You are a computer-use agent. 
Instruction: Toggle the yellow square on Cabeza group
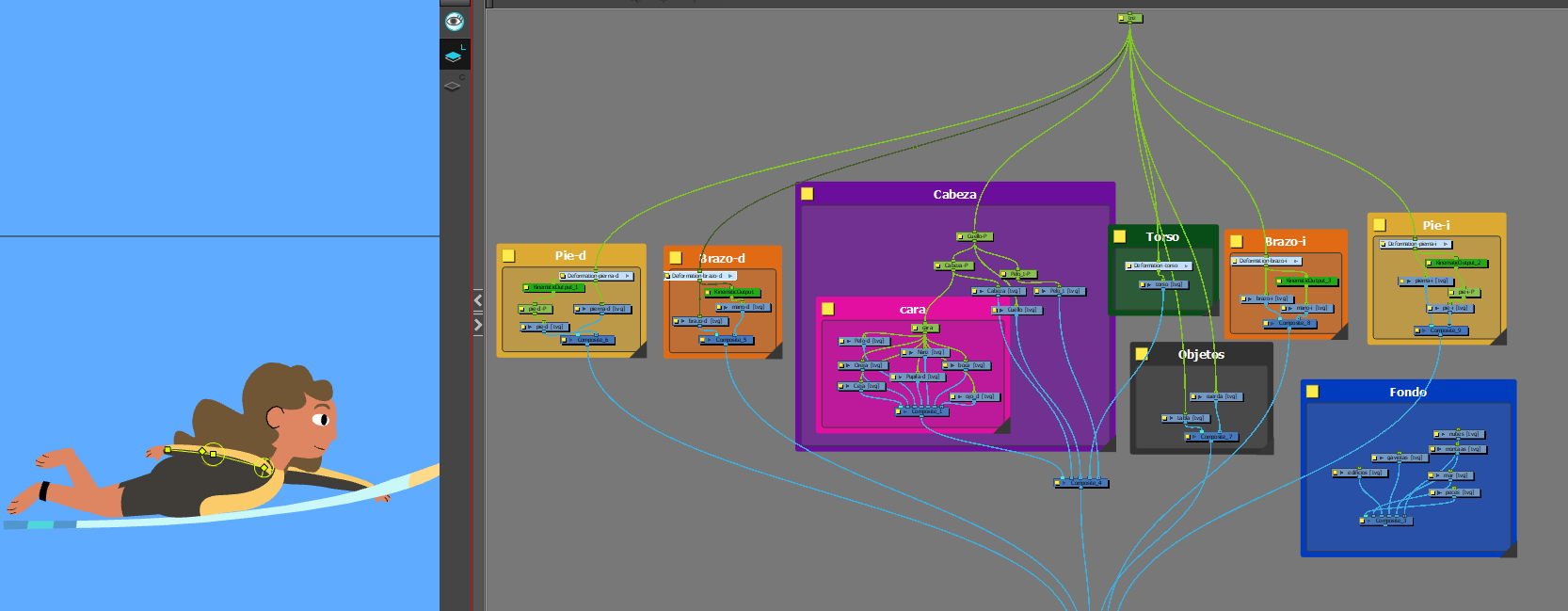pyautogui.click(x=807, y=194)
